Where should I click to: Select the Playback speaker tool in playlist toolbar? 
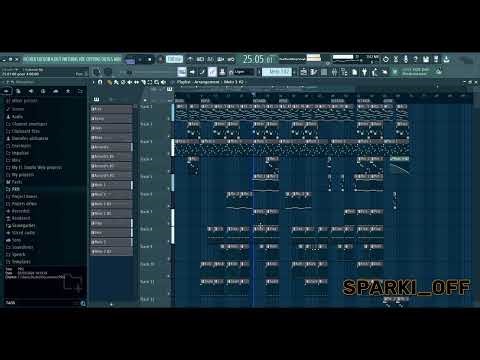pos(163,82)
